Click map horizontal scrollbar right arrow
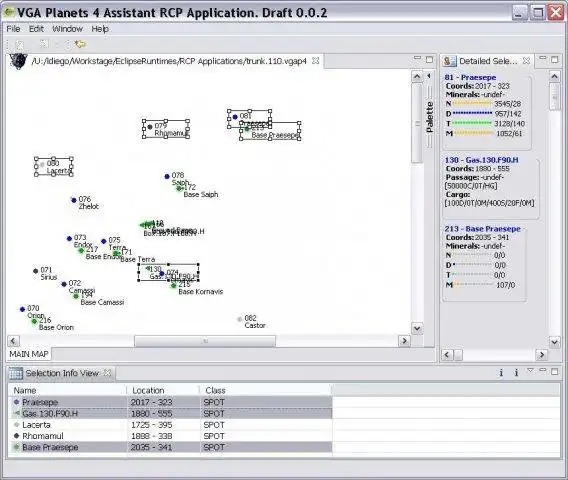The width and height of the screenshot is (568, 480). [404, 341]
